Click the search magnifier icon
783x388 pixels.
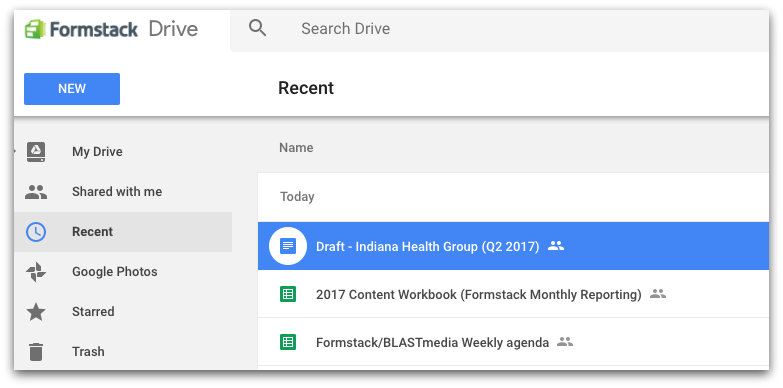[x=257, y=28]
